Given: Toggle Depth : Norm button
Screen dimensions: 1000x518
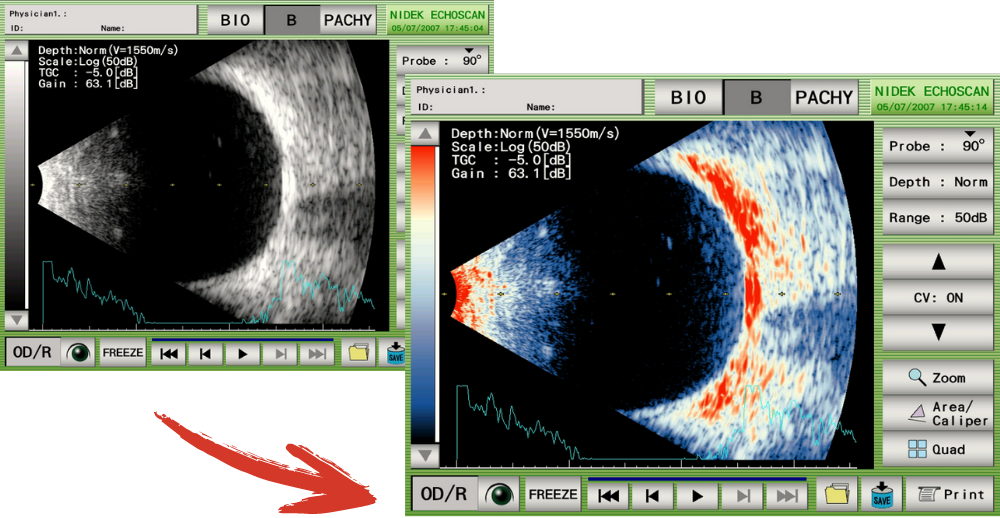Looking at the screenshot, I should click(939, 182).
